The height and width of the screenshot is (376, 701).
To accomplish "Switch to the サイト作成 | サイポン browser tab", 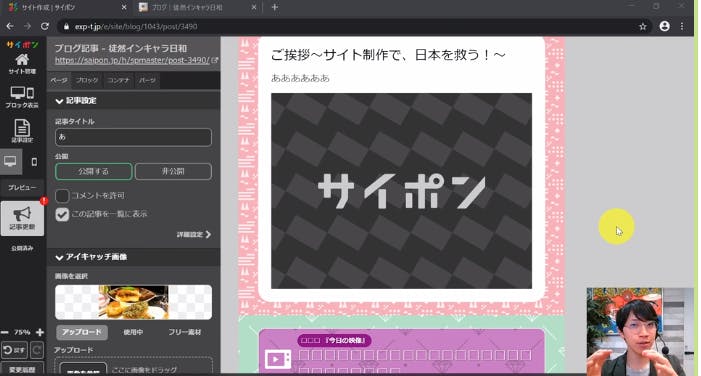I will [67, 7].
